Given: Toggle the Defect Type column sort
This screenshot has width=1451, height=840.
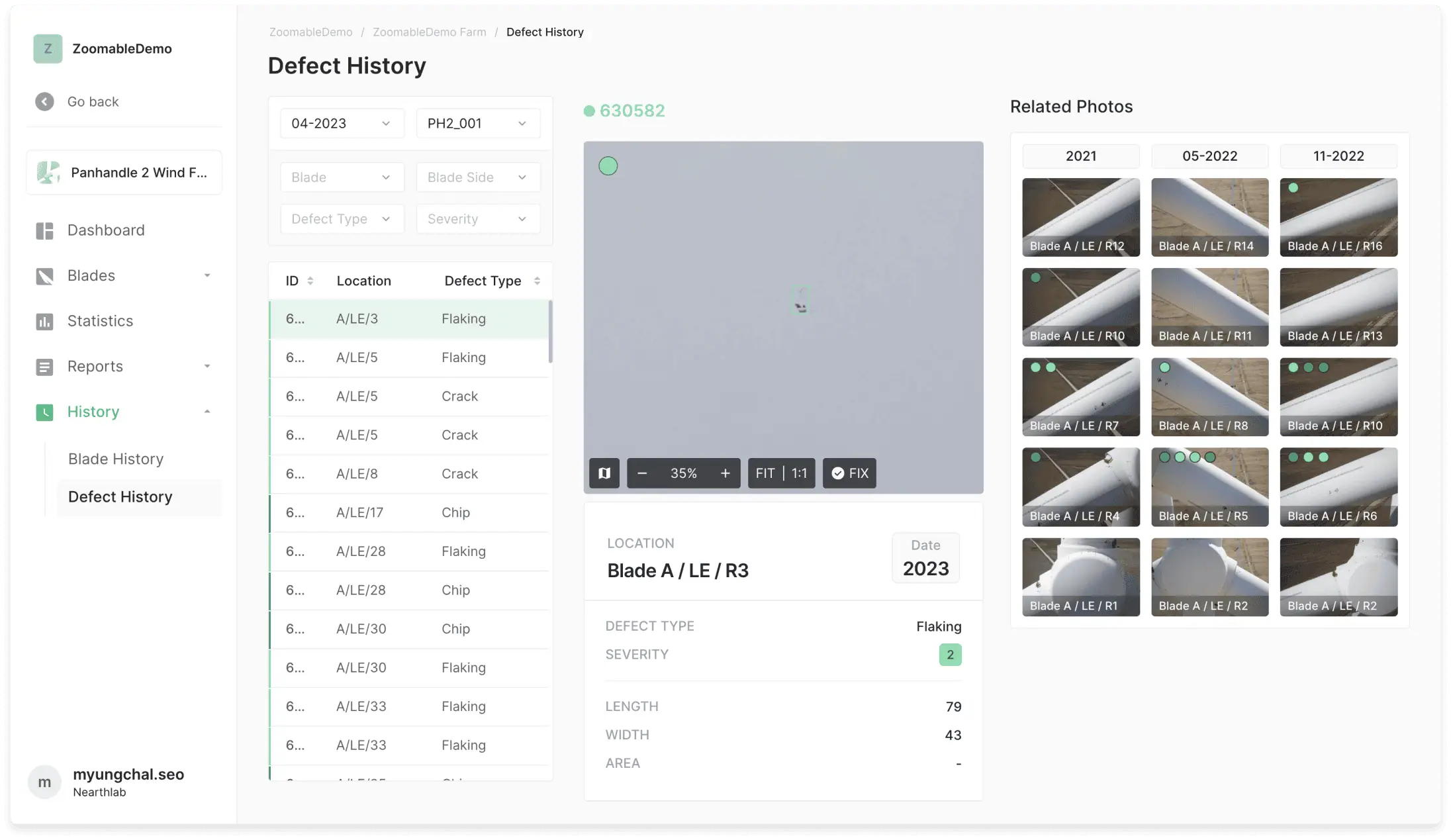Looking at the screenshot, I should tap(537, 281).
